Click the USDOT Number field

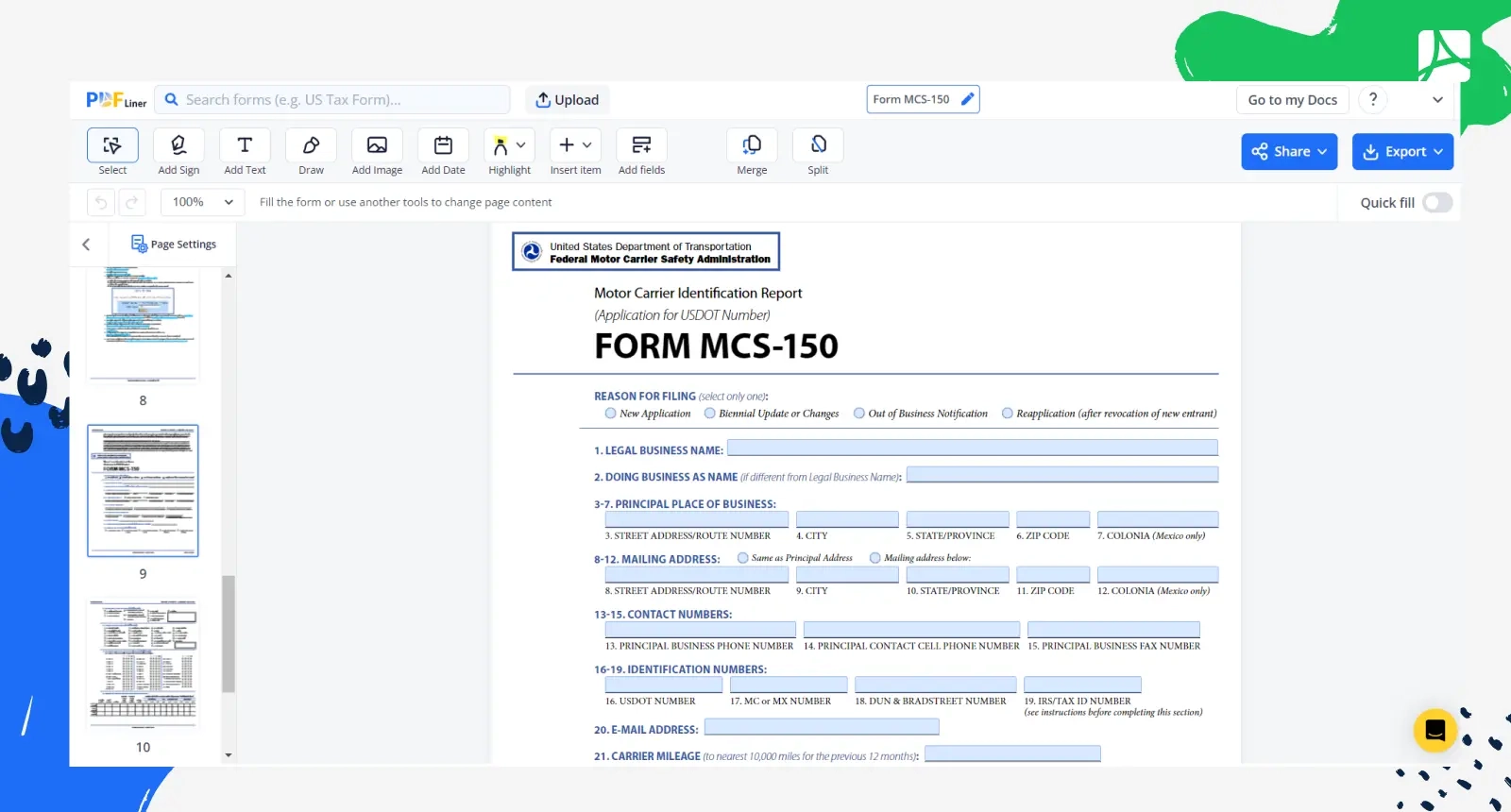664,685
